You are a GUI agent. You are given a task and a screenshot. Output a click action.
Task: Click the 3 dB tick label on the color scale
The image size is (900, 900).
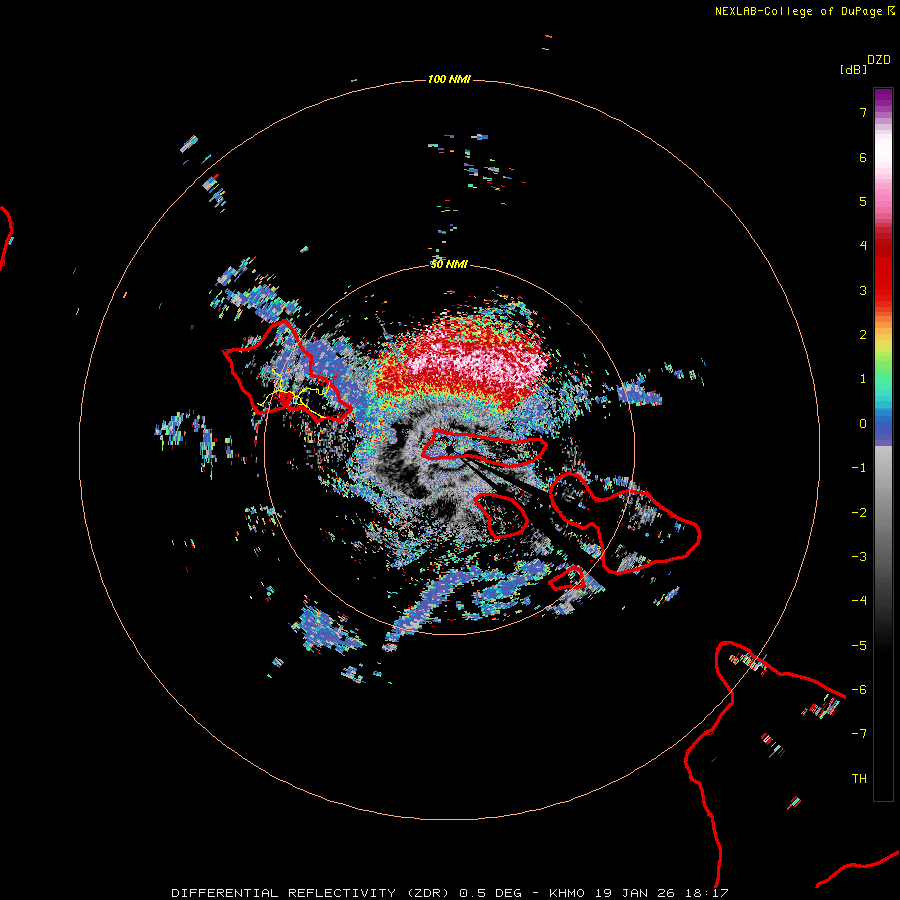click(863, 290)
